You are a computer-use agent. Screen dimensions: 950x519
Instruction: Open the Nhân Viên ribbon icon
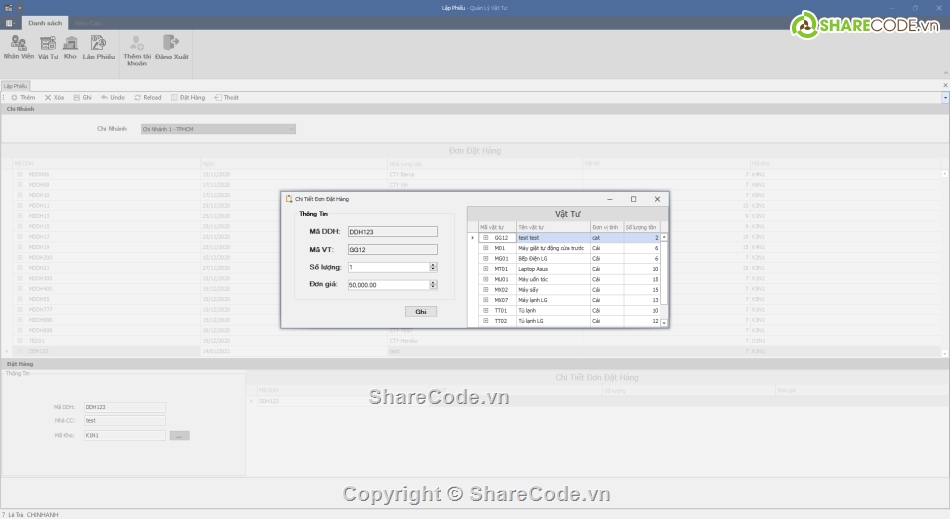coord(19,47)
